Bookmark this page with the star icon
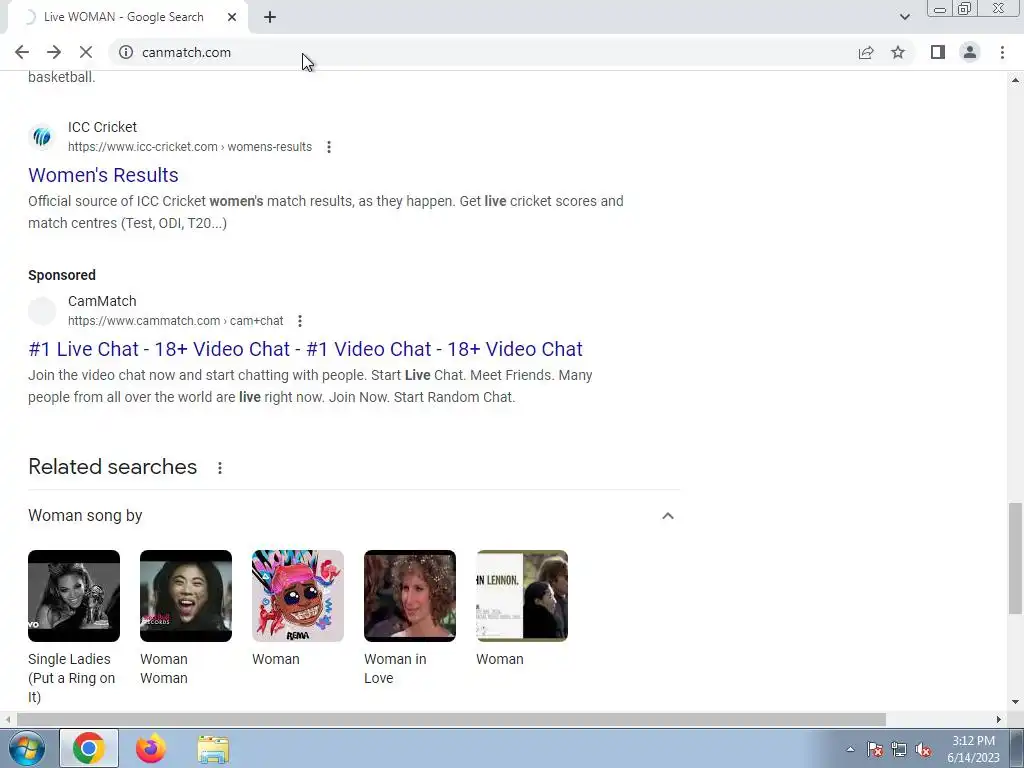1024x768 pixels. click(x=898, y=52)
